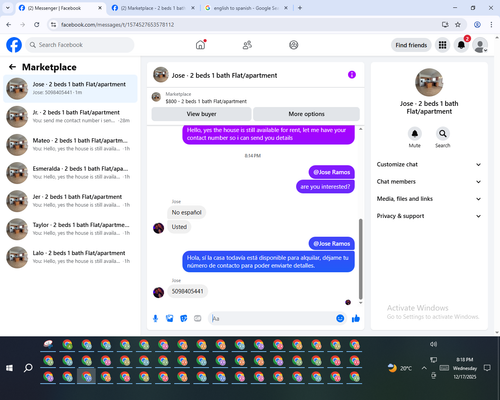Open Taylor 2 beds conversation
The image size is (500, 400).
coord(70,229)
